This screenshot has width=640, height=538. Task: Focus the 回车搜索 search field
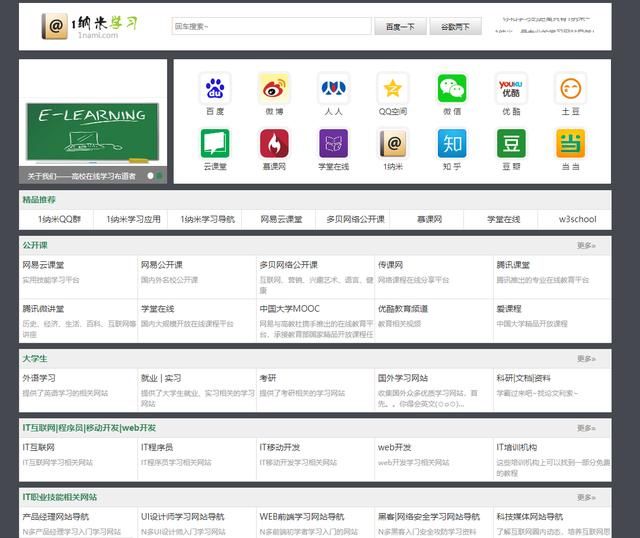pos(271,27)
